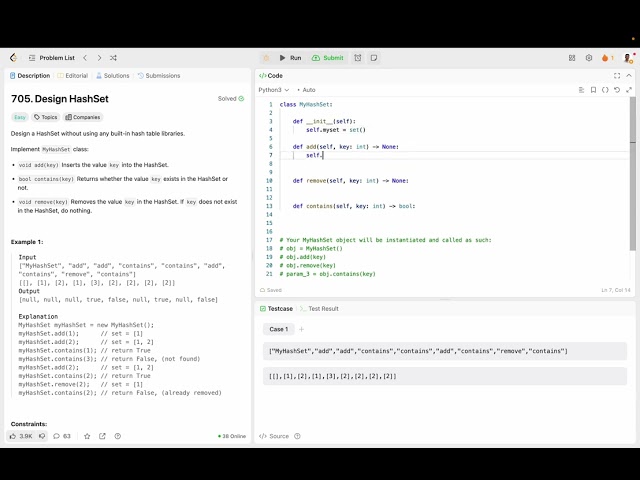640x480 pixels.
Task: Open the 63 comments
Action: pyautogui.click(x=62, y=436)
